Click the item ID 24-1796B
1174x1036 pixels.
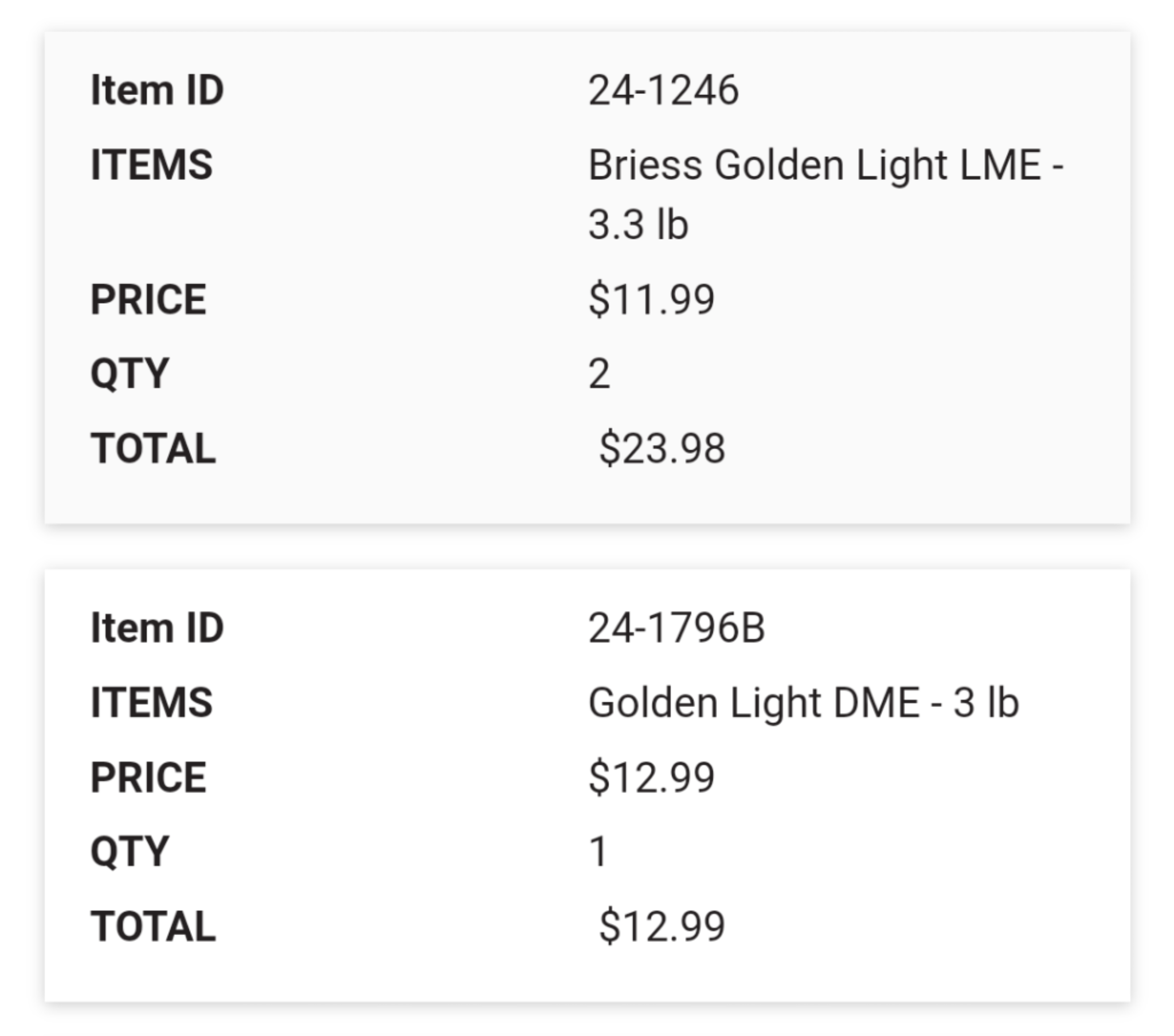(x=676, y=627)
